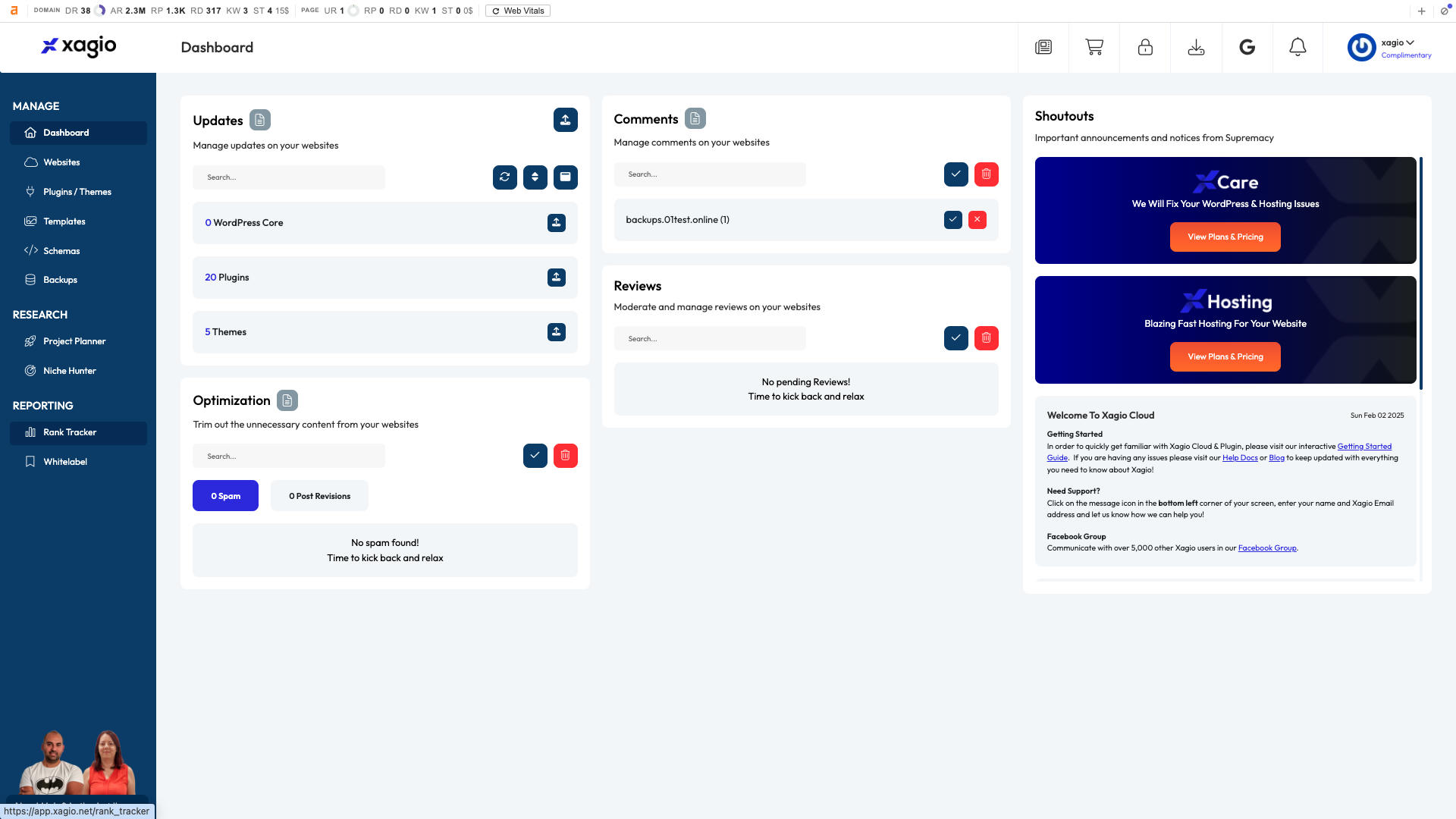The image size is (1456, 819).
Task: Click the sort arrows icon in Updates
Action: 535,177
